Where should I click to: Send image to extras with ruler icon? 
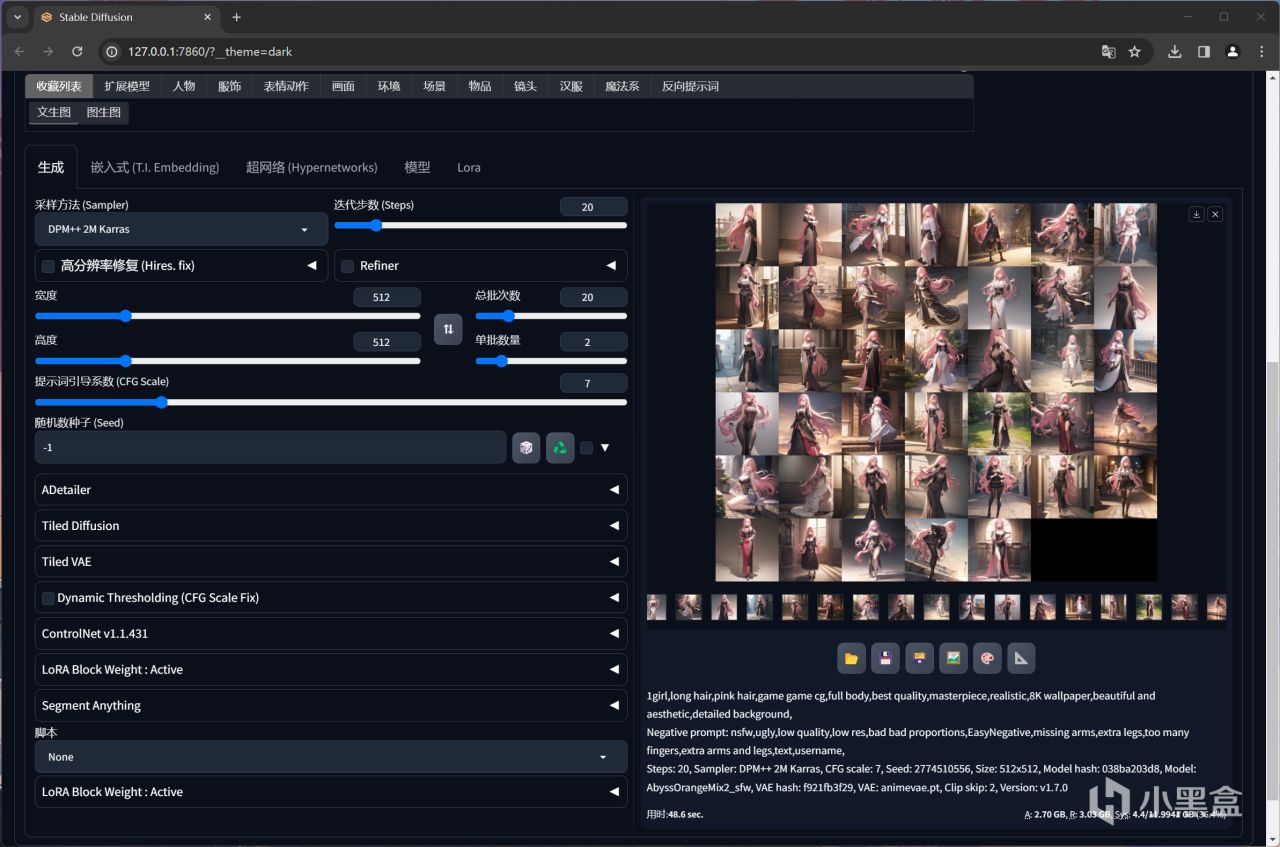pos(1021,658)
